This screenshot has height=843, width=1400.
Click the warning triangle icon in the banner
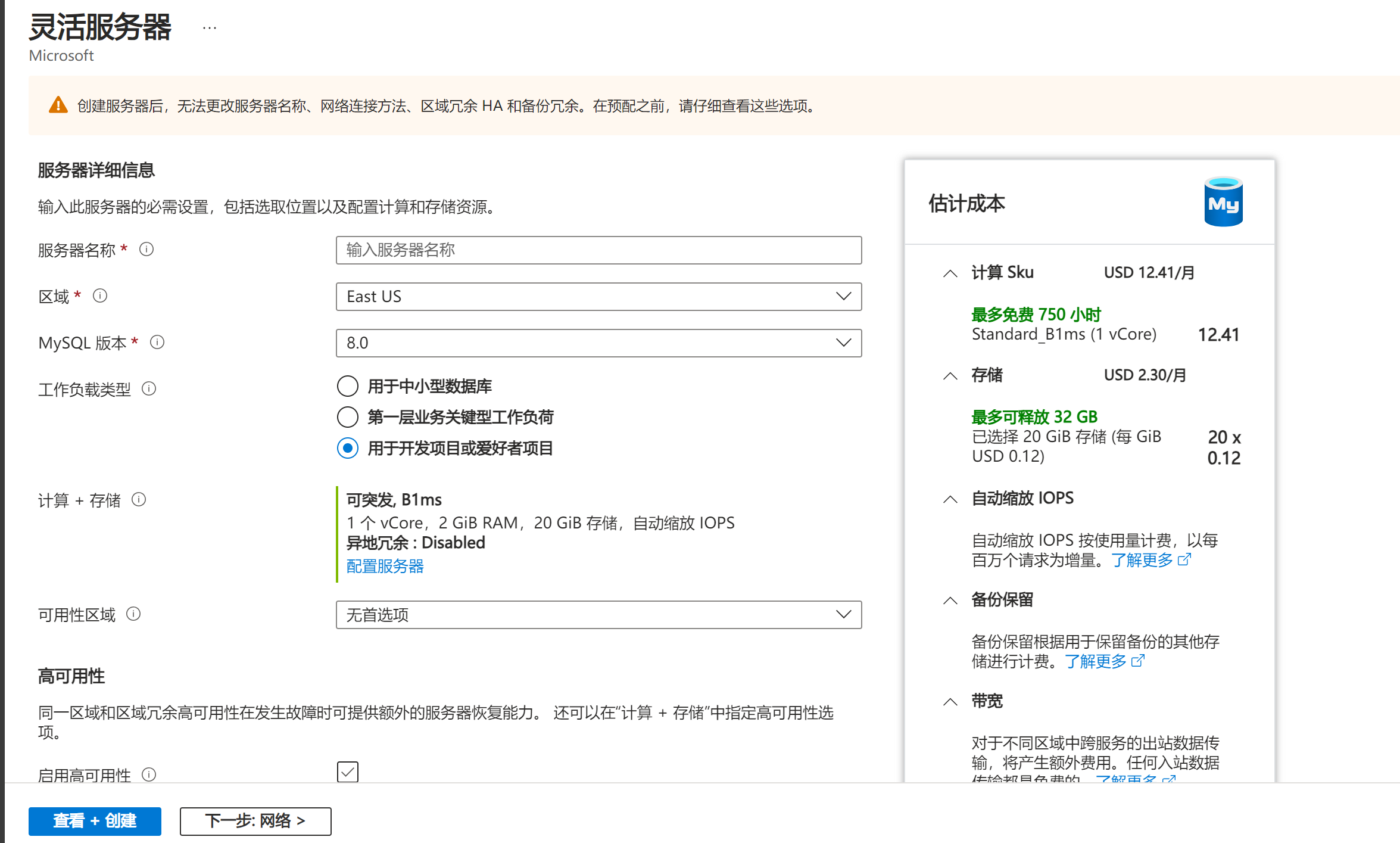pyautogui.click(x=58, y=105)
